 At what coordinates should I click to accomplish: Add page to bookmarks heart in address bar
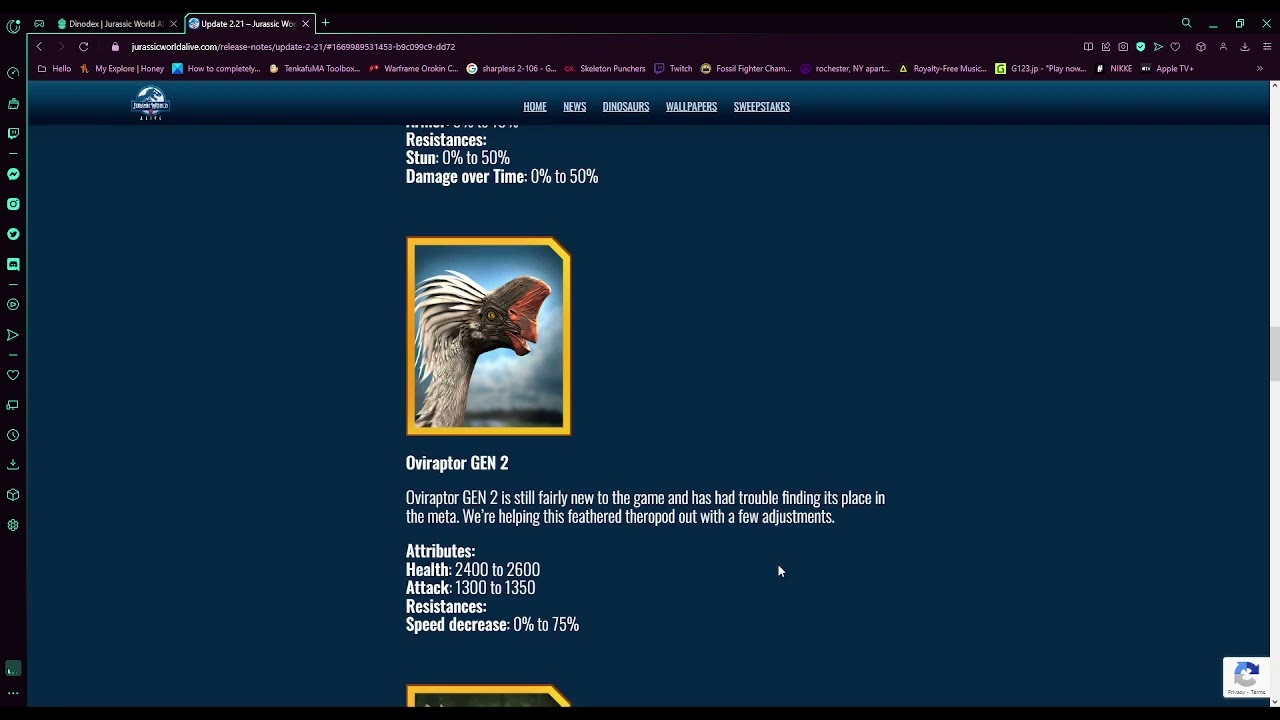coord(1175,47)
